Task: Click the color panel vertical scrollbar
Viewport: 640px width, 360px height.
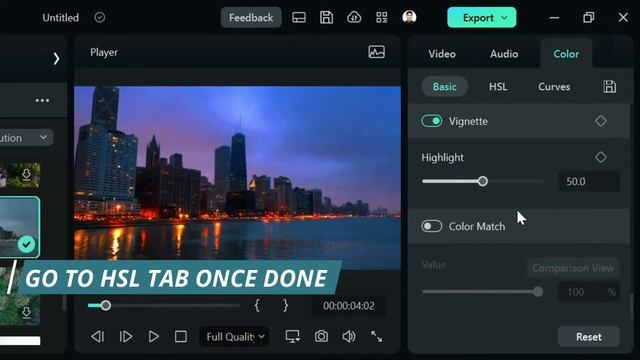Action: click(631, 306)
